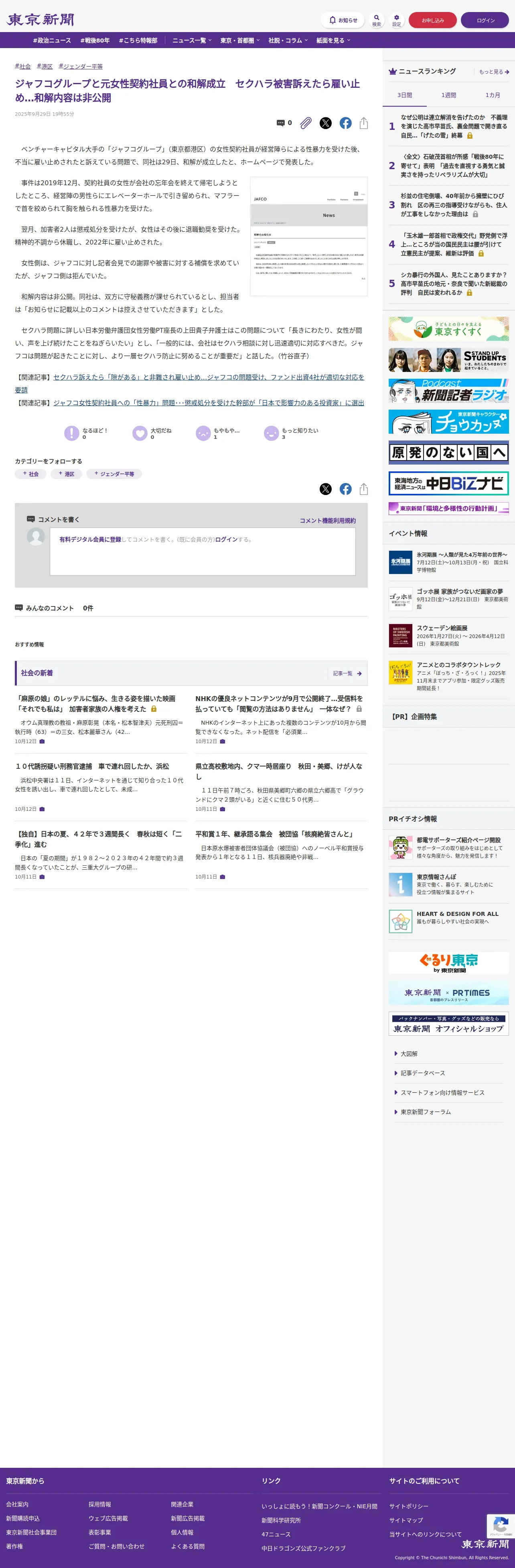The height and width of the screenshot is (1568, 515).
Task: Select the 1週間 ranking tab
Action: [448, 95]
